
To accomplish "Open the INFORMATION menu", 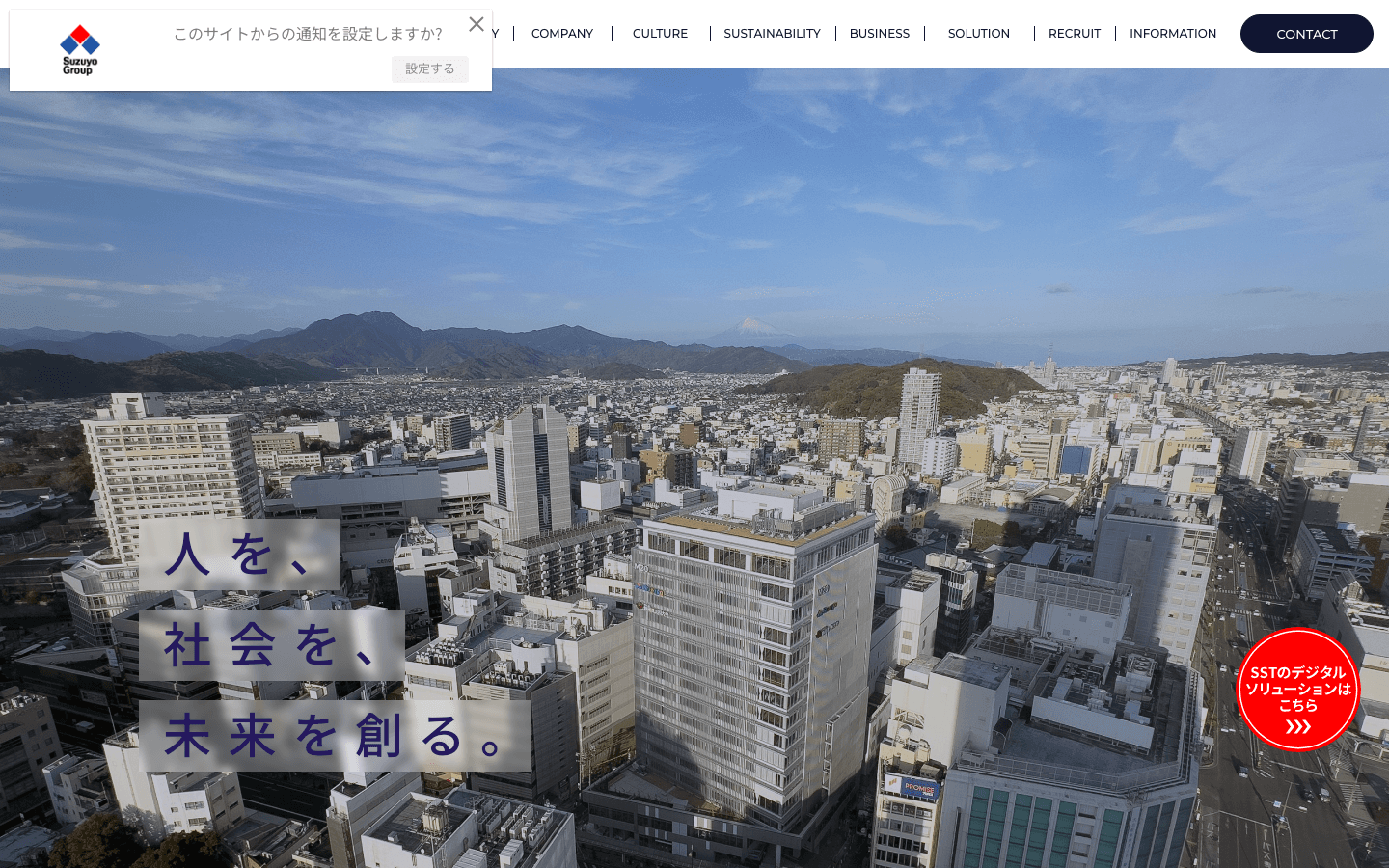I will click(x=1173, y=34).
